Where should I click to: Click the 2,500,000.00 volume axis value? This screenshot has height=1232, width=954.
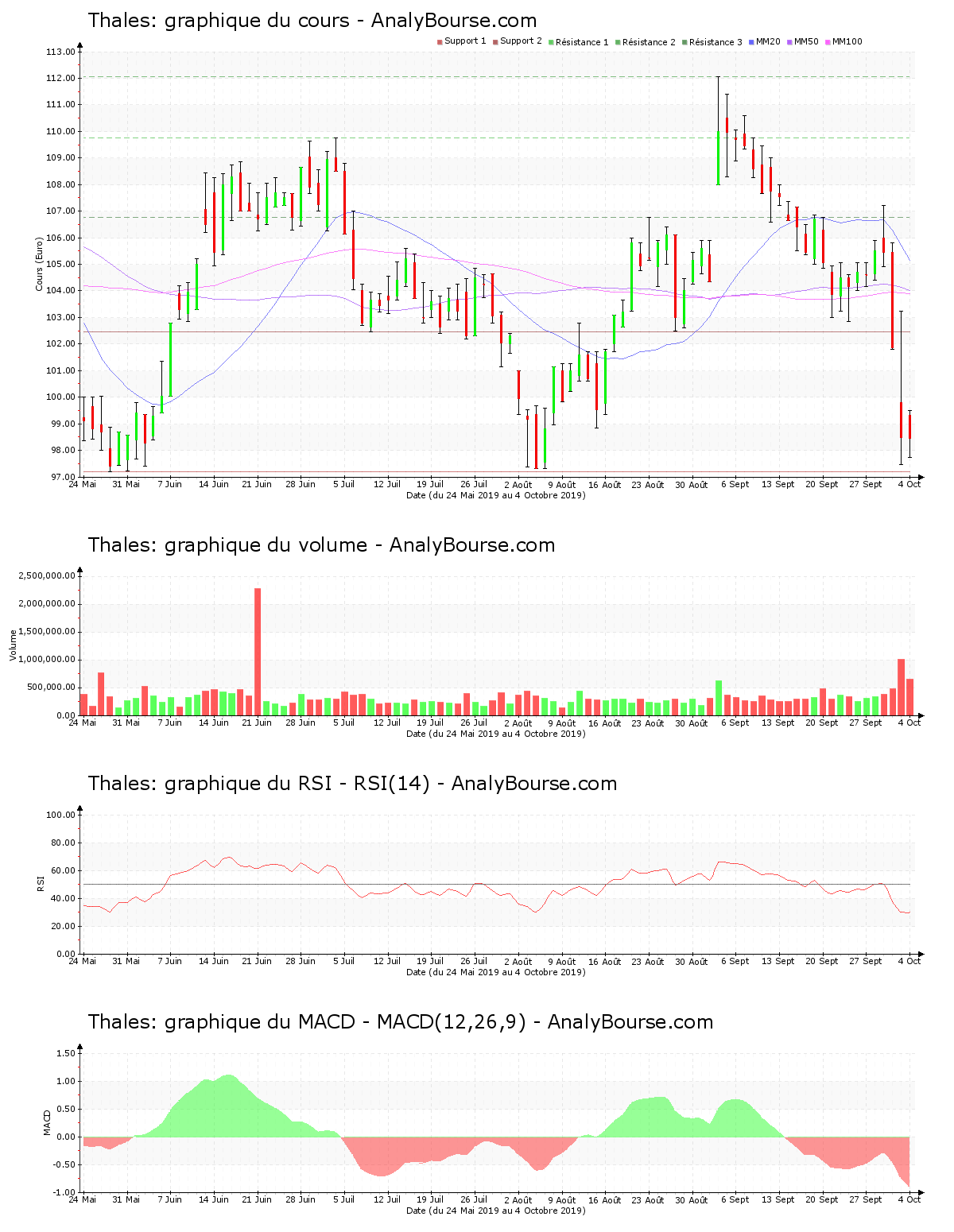point(46,575)
